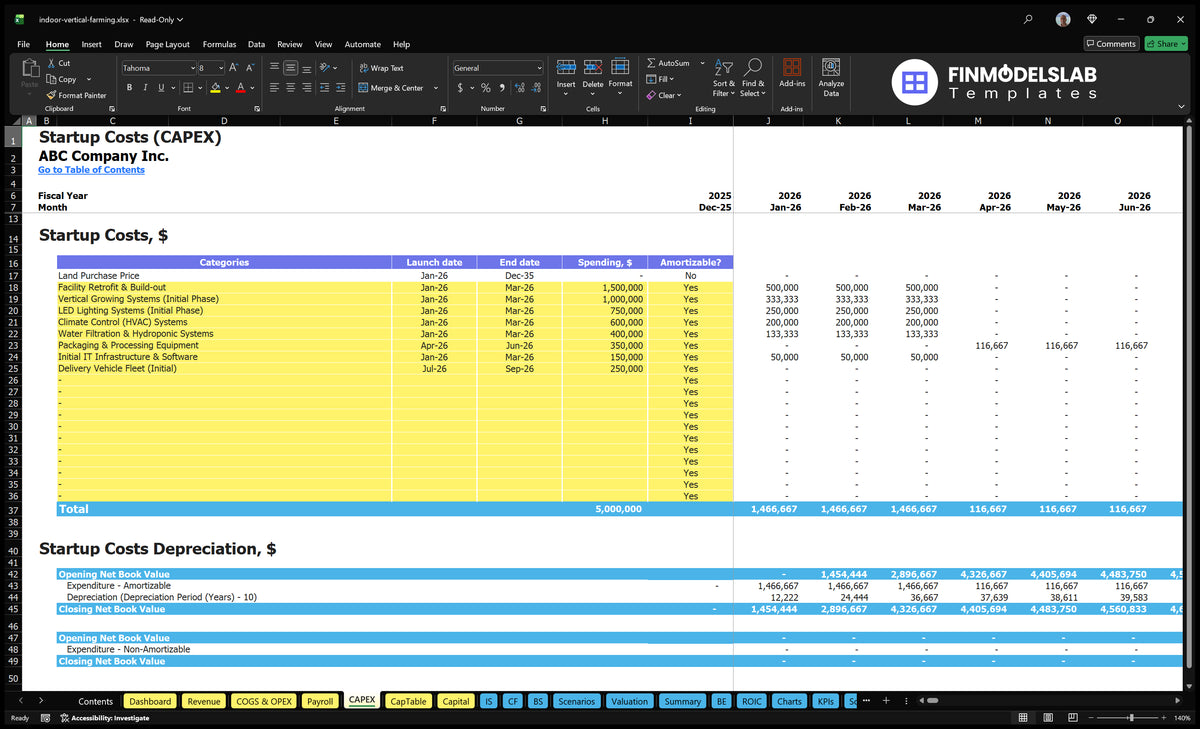Open the Insert ribbon tab
Screen dimensions: 1200x729
(x=91, y=44)
